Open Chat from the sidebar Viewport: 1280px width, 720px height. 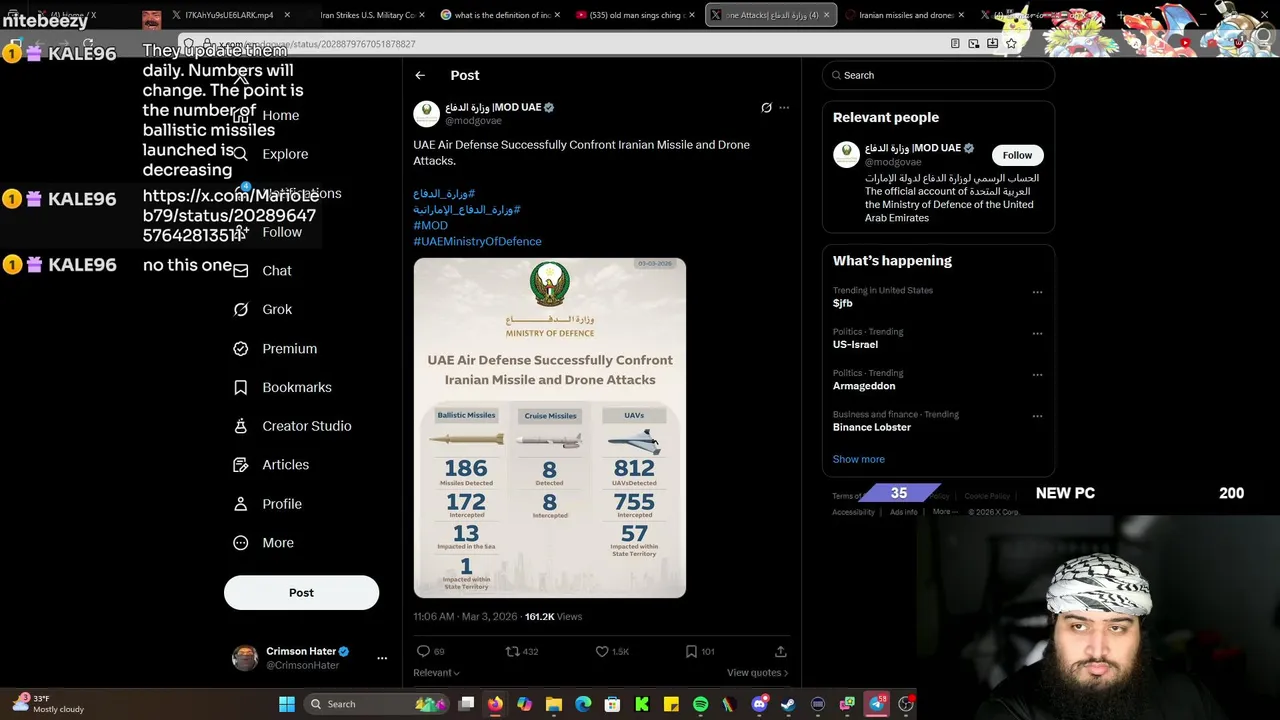[x=263, y=271]
